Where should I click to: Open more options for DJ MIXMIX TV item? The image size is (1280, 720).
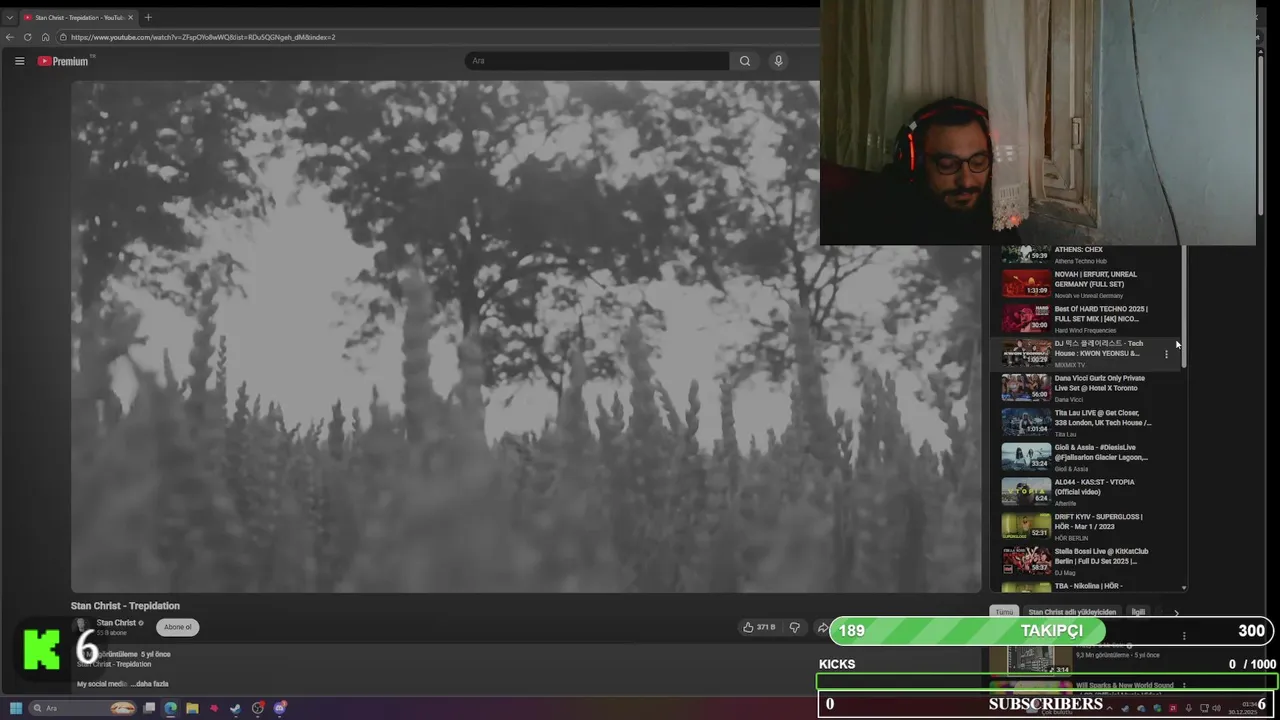[1166, 354]
